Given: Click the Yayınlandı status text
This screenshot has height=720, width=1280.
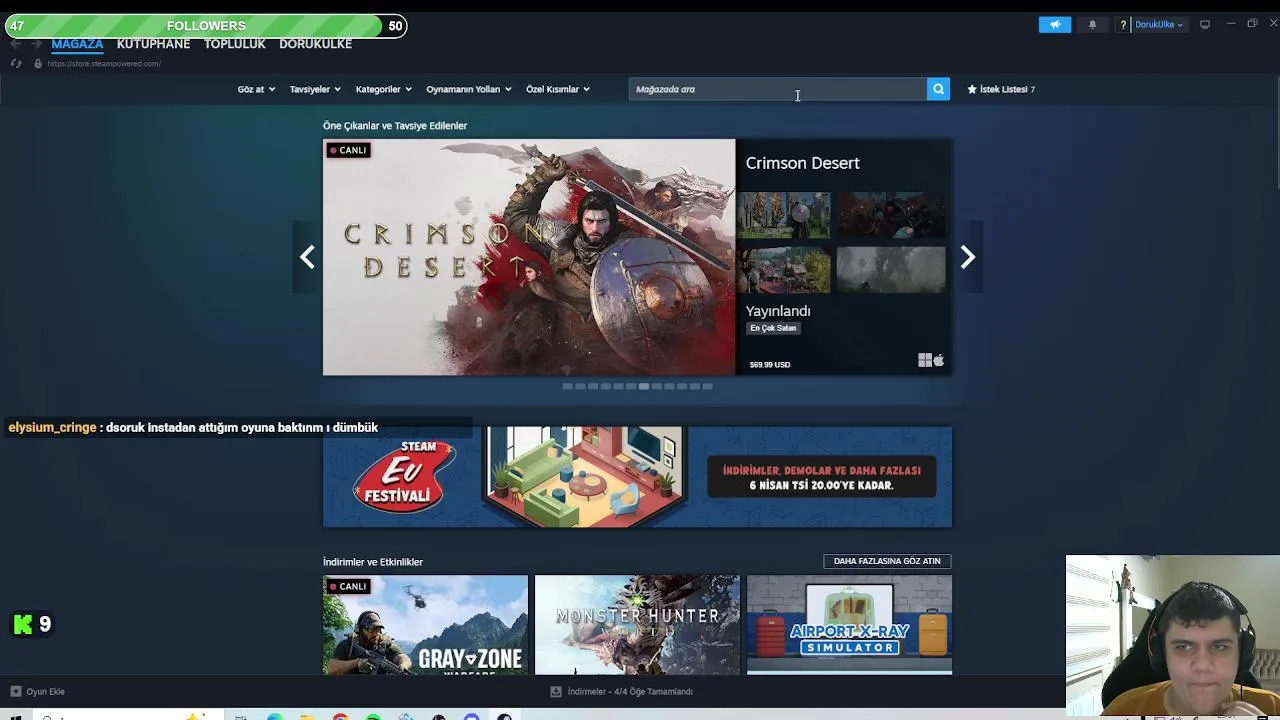Looking at the screenshot, I should [778, 311].
